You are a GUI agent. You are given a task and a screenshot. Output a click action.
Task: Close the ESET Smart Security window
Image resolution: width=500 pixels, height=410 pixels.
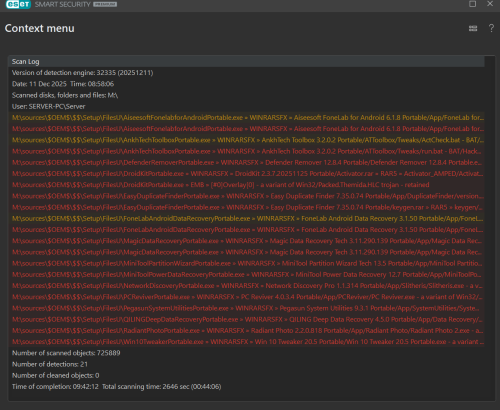[490, 4]
